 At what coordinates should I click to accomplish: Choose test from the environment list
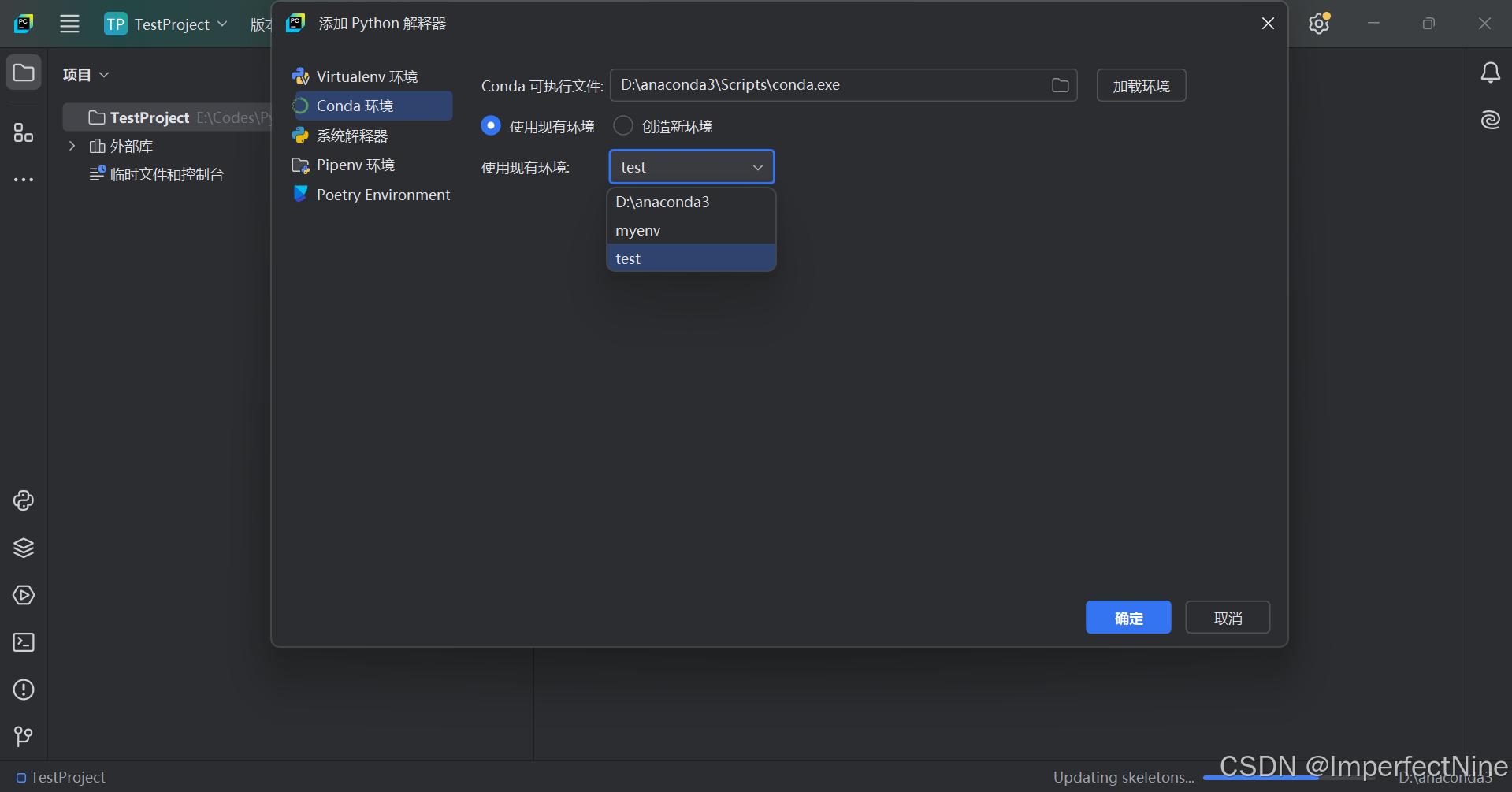click(x=691, y=258)
